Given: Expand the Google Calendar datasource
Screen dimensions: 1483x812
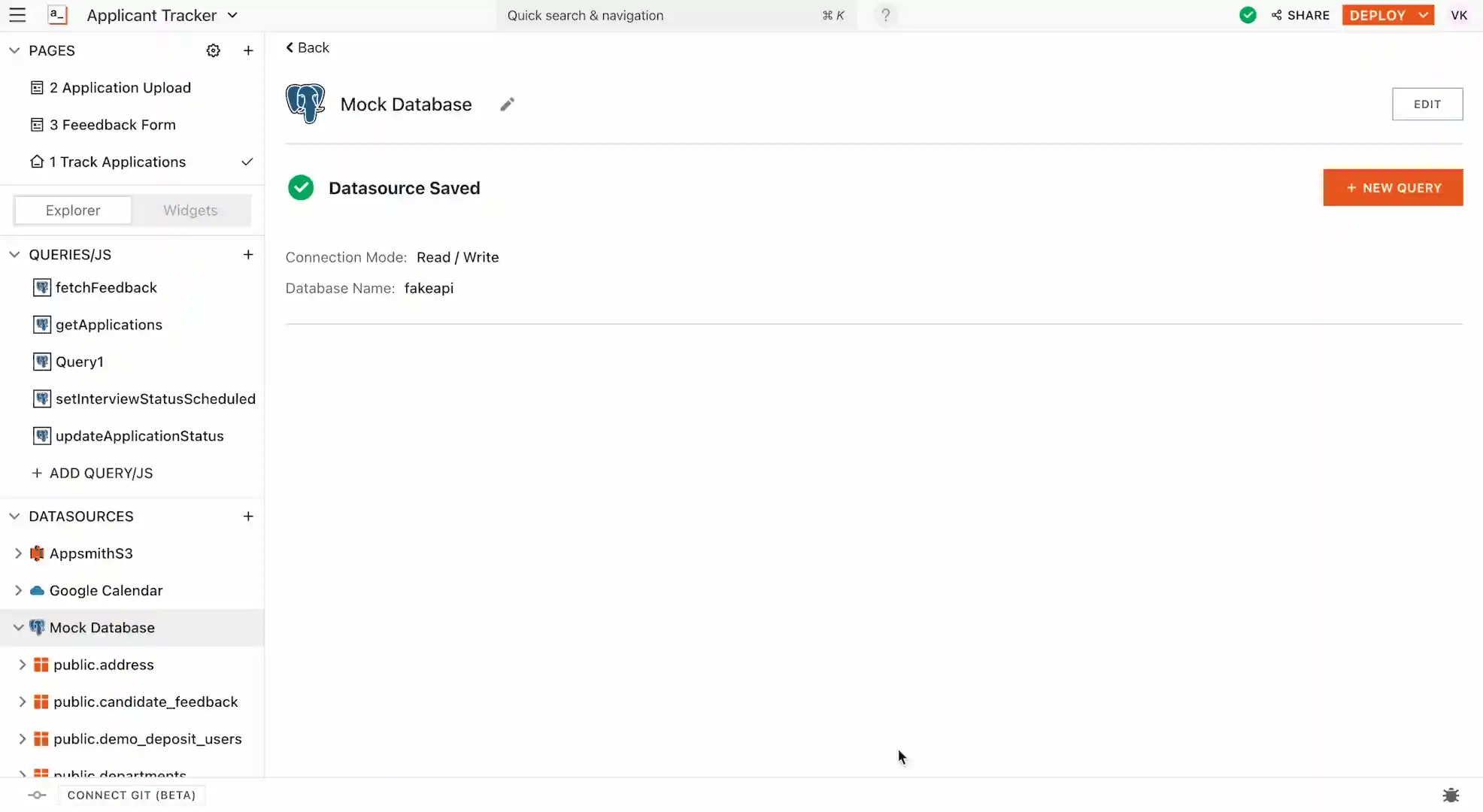Looking at the screenshot, I should [x=18, y=590].
